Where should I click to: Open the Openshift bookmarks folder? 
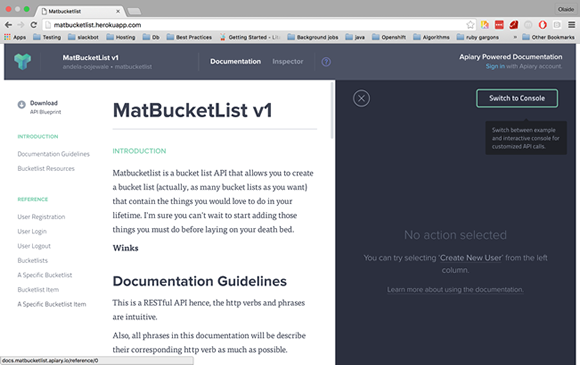(389, 37)
